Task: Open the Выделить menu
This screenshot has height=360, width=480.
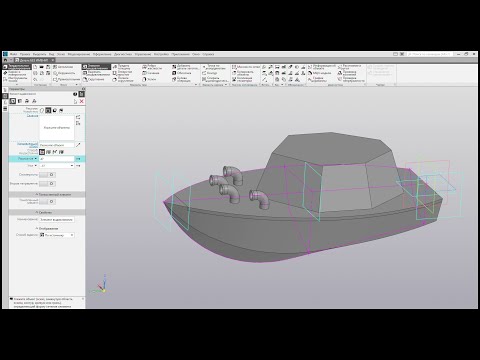Action: tap(39, 54)
